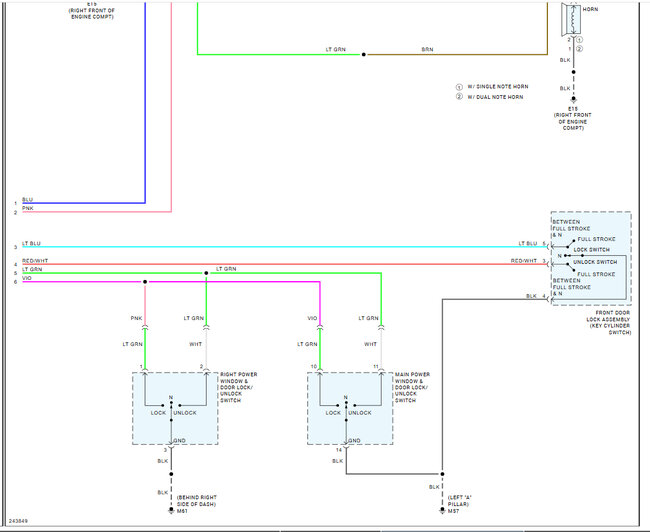Screen dimensions: 650x532
Task: Click the VIO label above main switch pin 10
Action: pyautogui.click(x=313, y=318)
